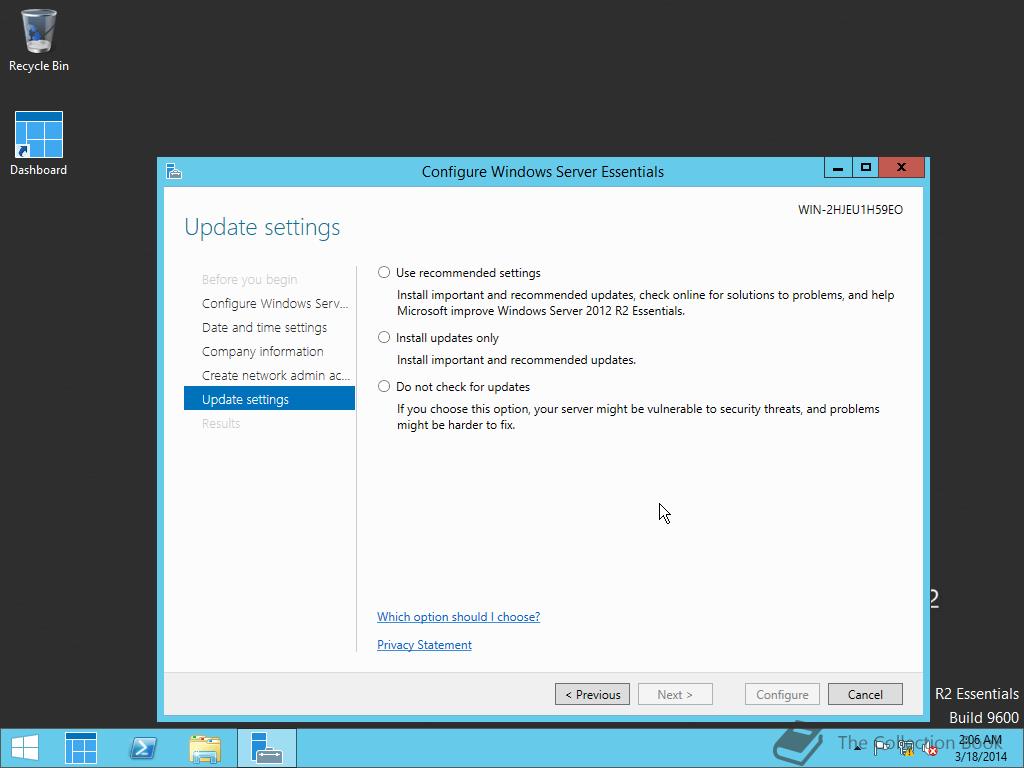This screenshot has width=1024, height=768.
Task: Click the taskbar clock showing 3/18/2014
Action: pyautogui.click(x=980, y=748)
